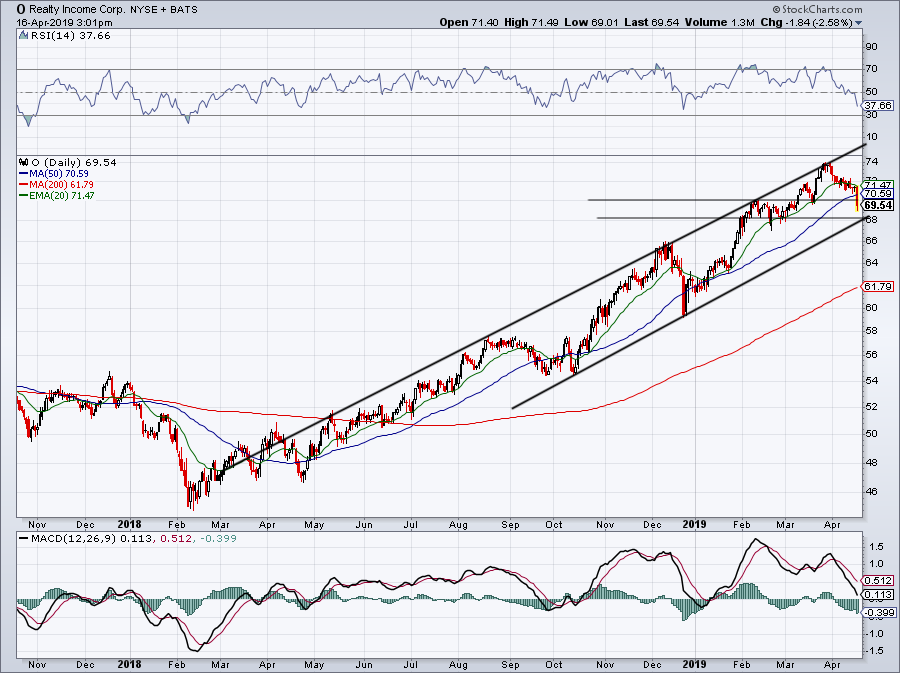
Task: Click the blue dropdown arrow beside Chg
Action: tap(859, 23)
